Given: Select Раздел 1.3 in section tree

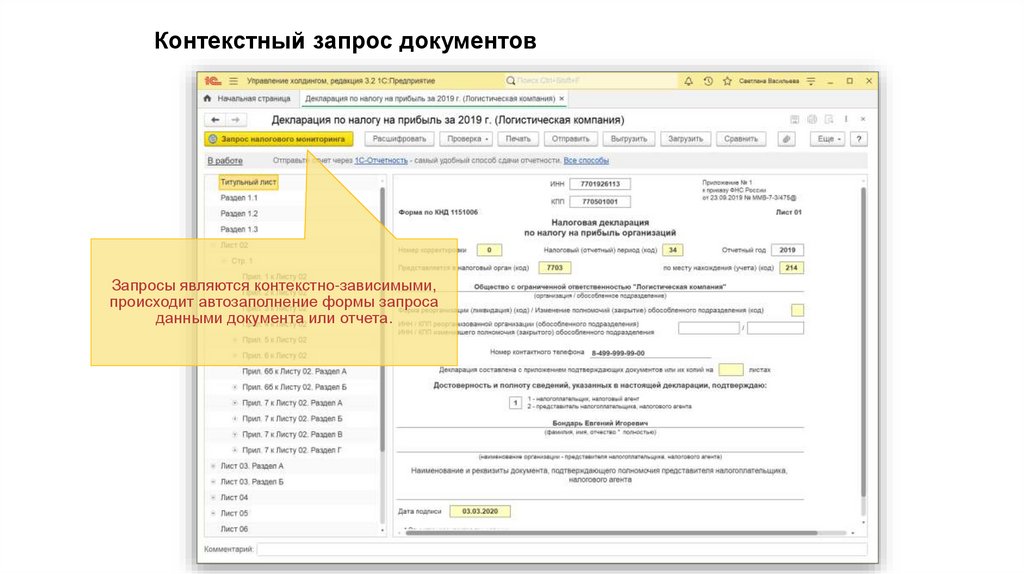Looking at the screenshot, I should [x=239, y=229].
